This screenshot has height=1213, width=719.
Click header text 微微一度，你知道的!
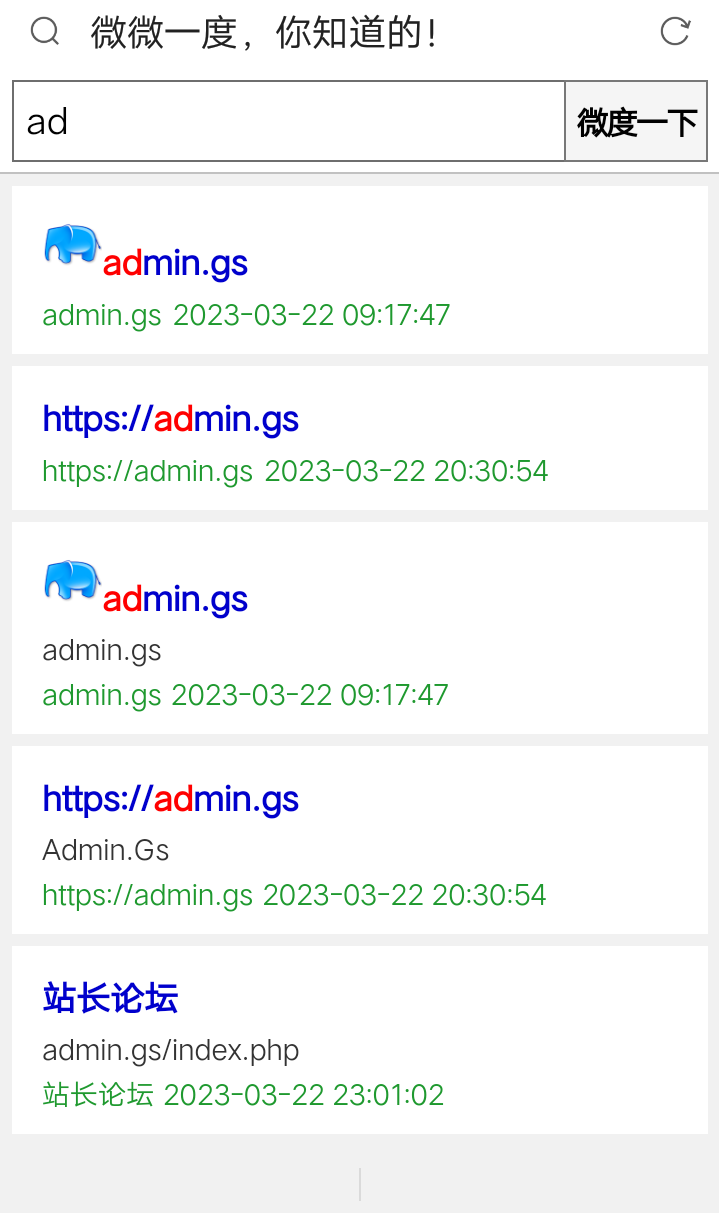(265, 33)
